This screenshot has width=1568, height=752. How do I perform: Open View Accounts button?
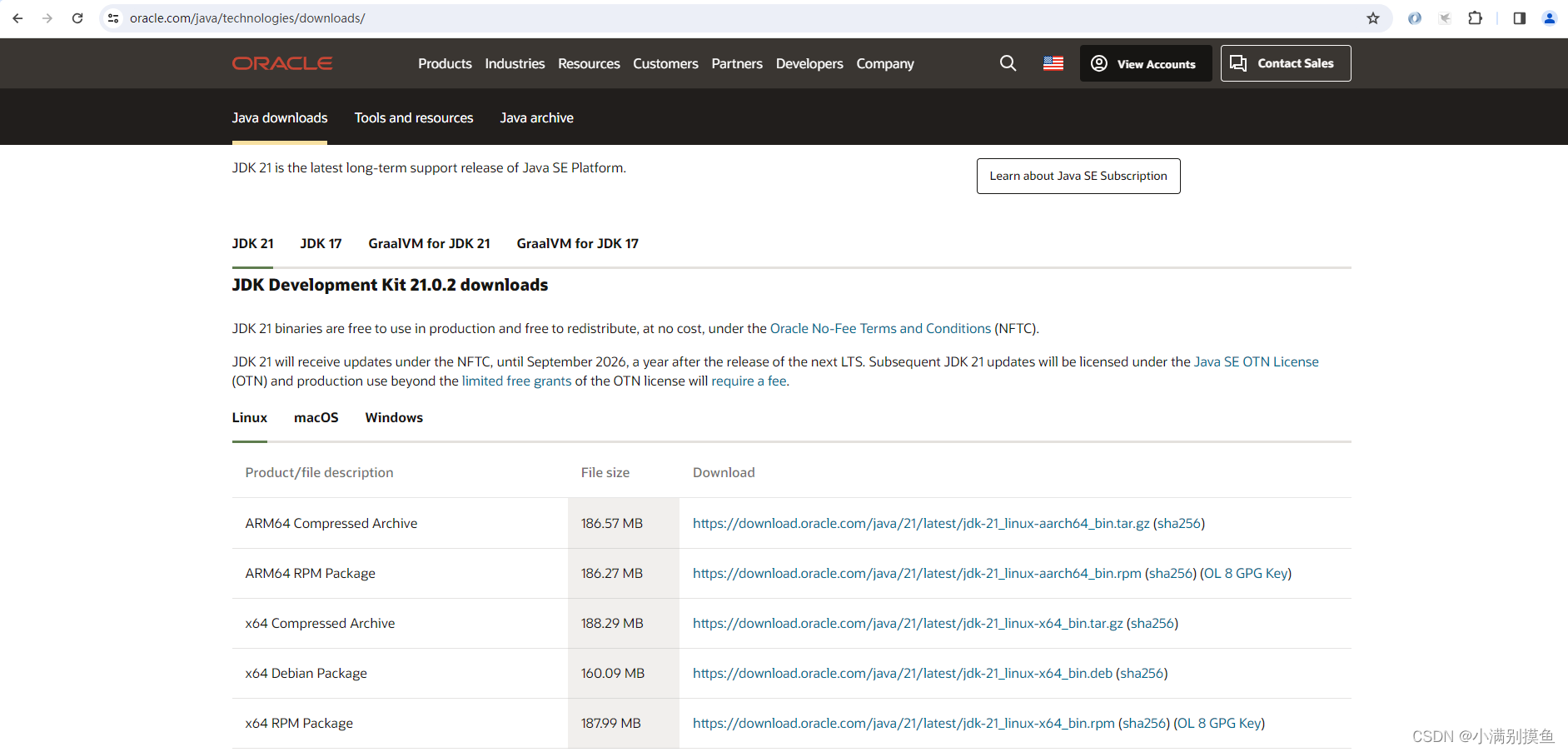coord(1146,63)
